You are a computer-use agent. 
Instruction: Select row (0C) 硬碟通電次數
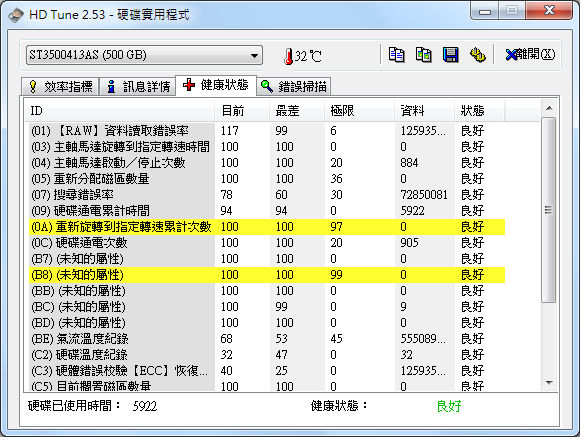click(267, 243)
